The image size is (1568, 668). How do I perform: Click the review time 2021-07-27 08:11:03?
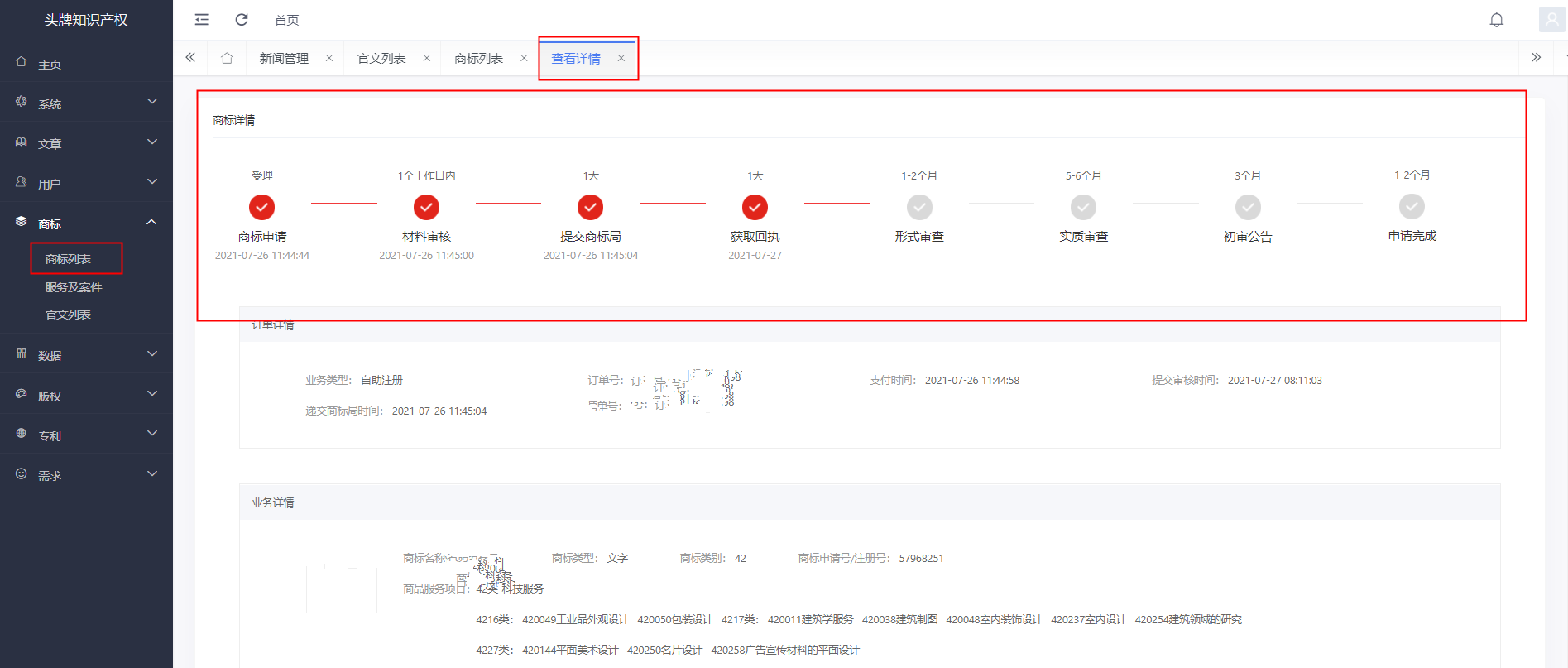[1275, 381]
